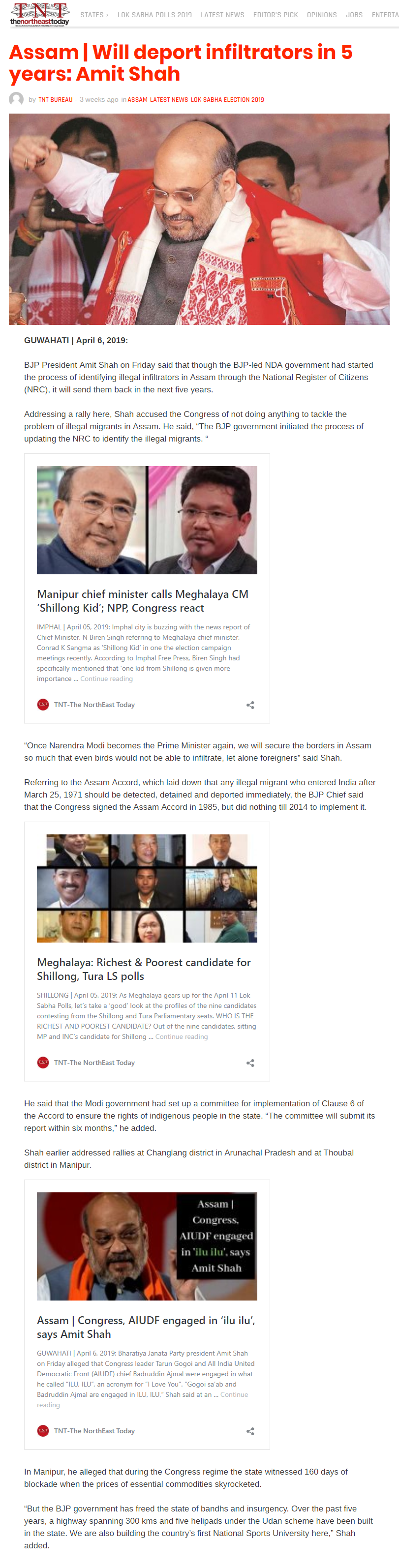Viewport: 399px width, 1568px height.
Task: Share the Meghalaya richest candidate article
Action: point(250,1063)
